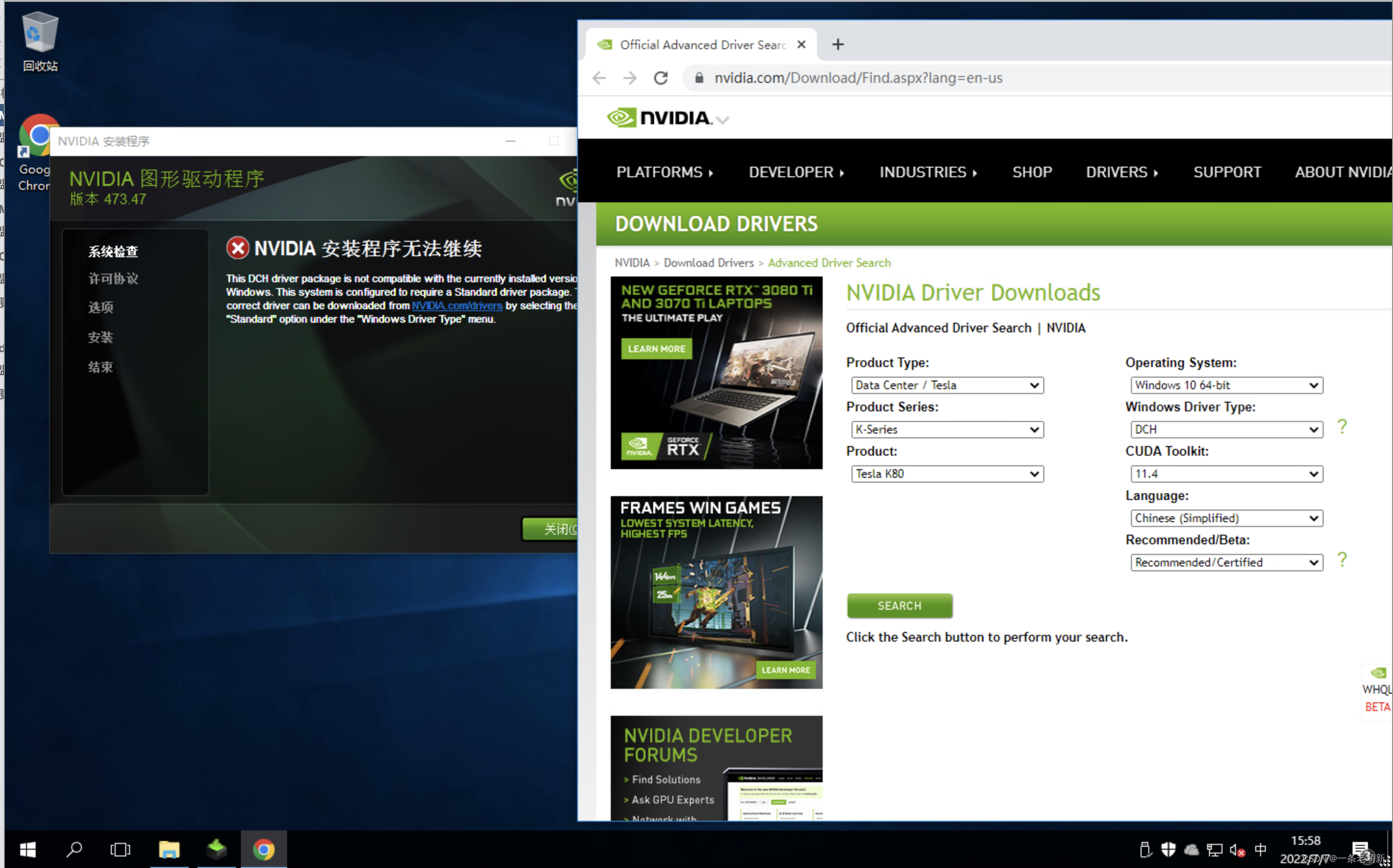Go back in browser history
Viewport: 1393px width, 868px height.
tap(599, 78)
